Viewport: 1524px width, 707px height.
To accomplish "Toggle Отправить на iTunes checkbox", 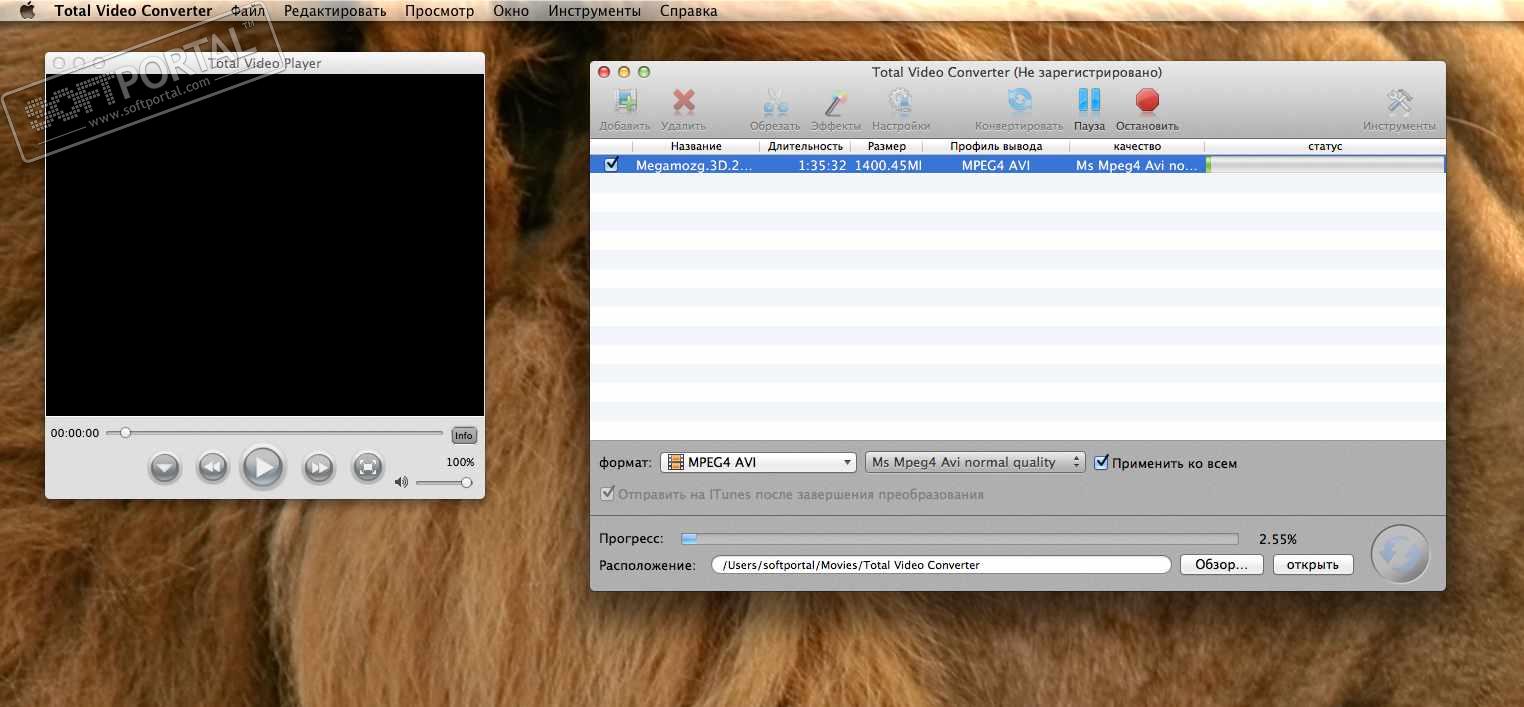I will click(606, 494).
